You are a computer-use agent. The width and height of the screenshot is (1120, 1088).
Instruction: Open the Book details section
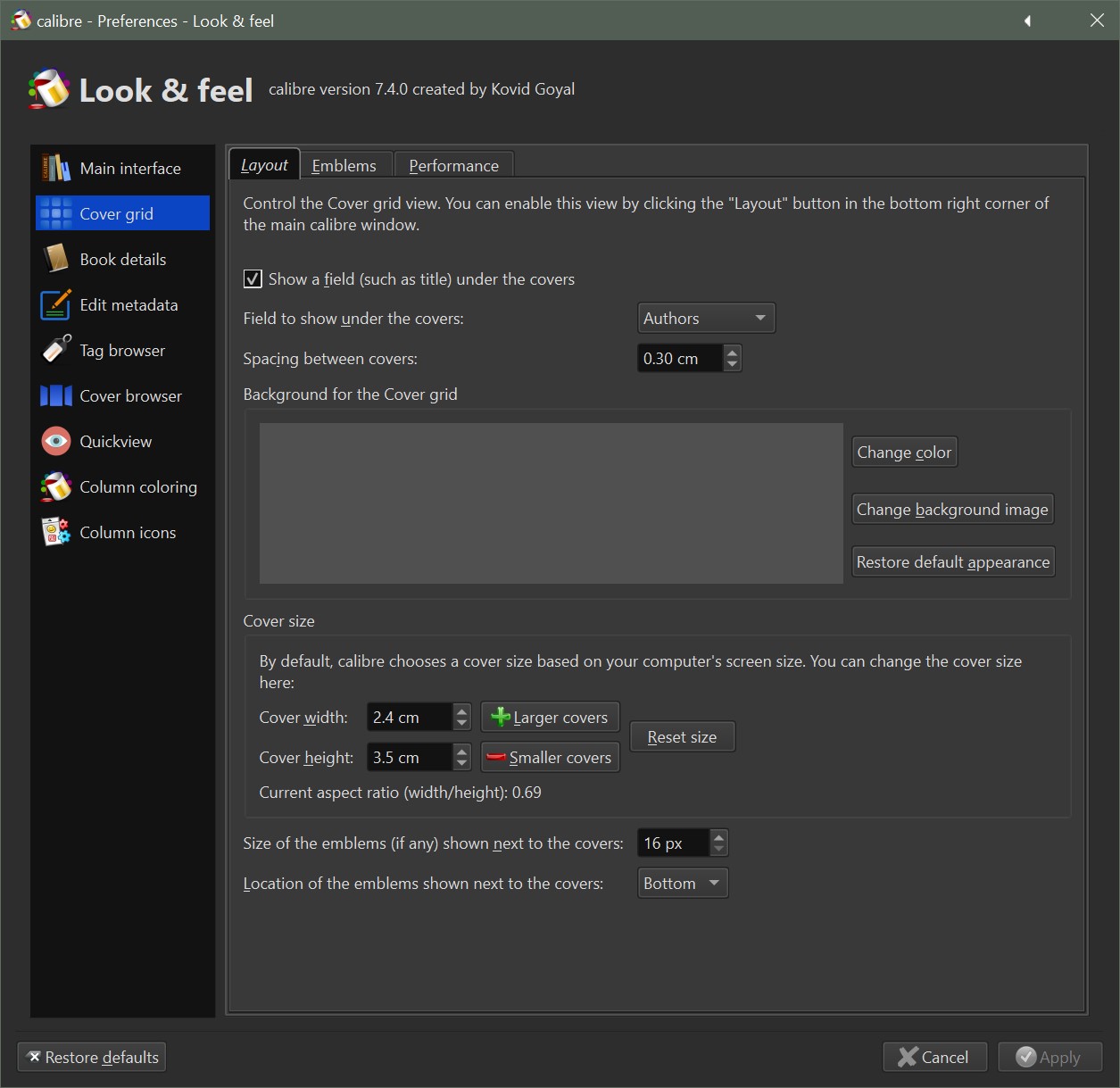click(x=123, y=259)
